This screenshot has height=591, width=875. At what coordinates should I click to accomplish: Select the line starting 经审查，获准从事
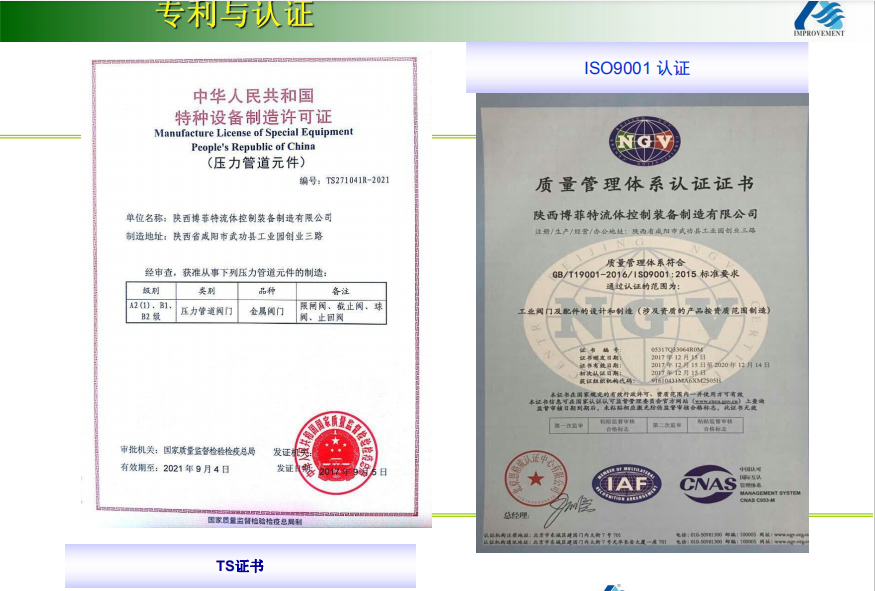pos(236,272)
